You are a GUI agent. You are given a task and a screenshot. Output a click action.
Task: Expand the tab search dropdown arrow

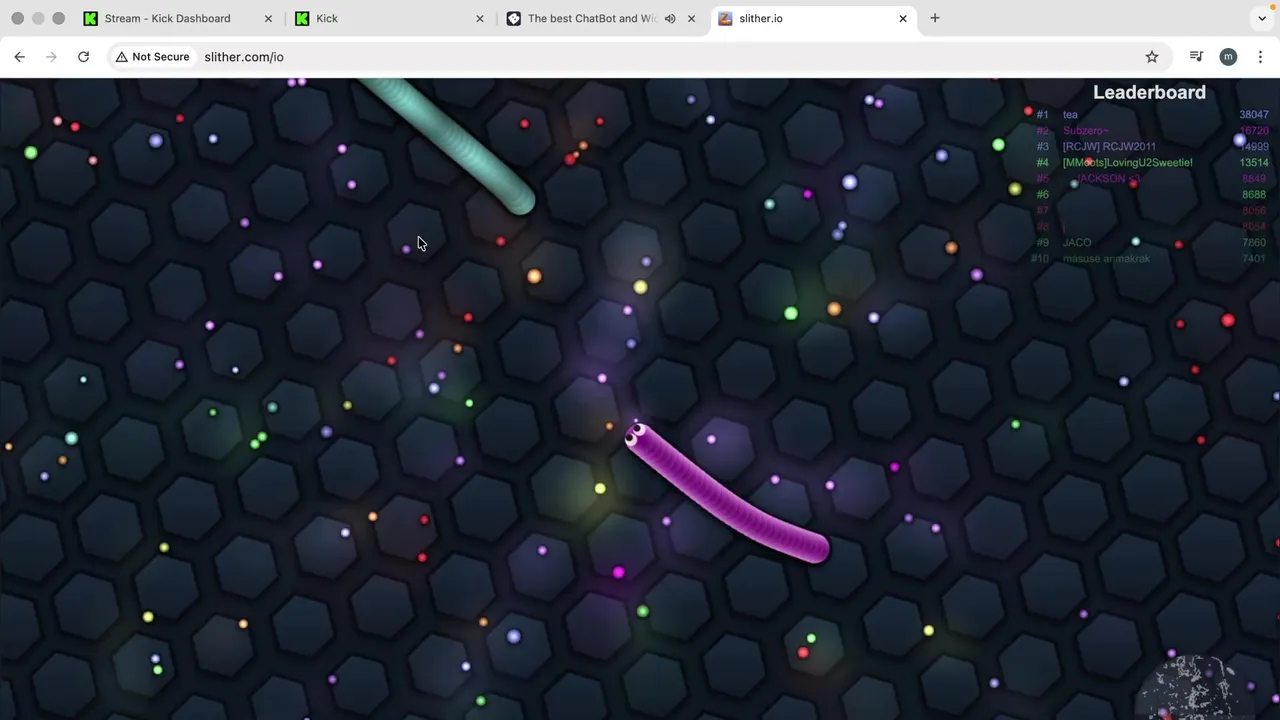pyautogui.click(x=1262, y=18)
